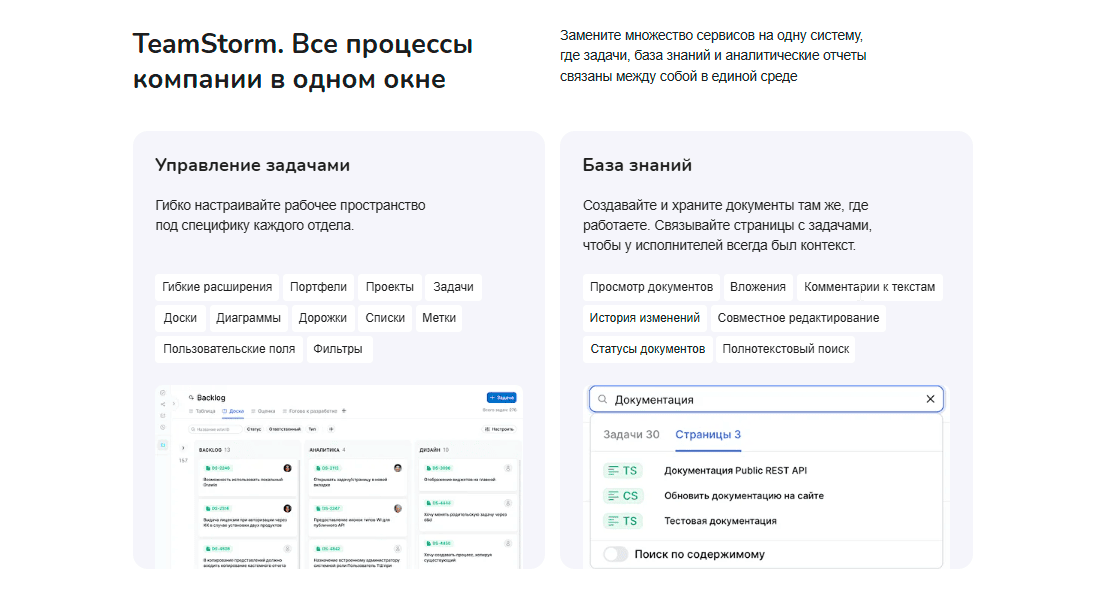
Task: Click the Портфели tag
Action: [318, 287]
